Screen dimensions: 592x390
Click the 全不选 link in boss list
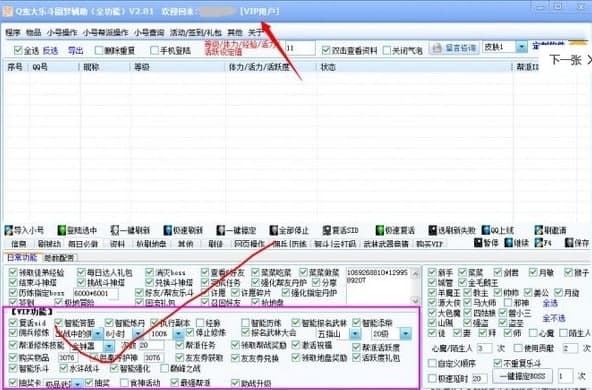click(554, 318)
